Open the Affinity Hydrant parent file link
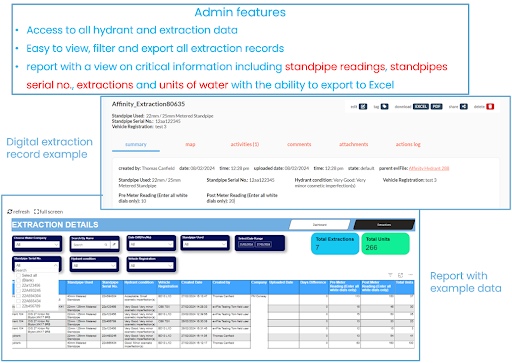The height and width of the screenshot is (363, 512). point(429,168)
